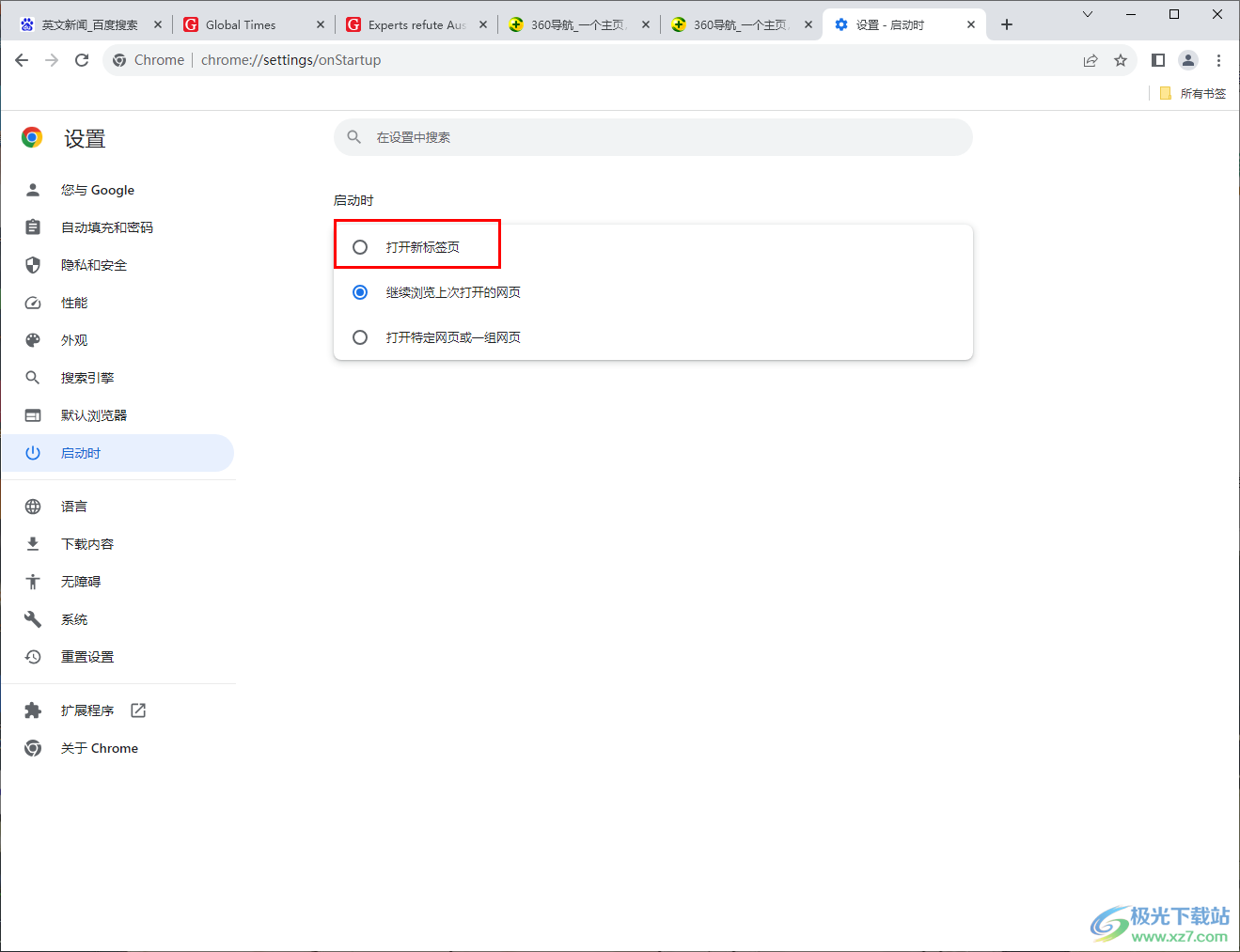Switch to Global Times tab
This screenshot has width=1240, height=952.
[254, 24]
